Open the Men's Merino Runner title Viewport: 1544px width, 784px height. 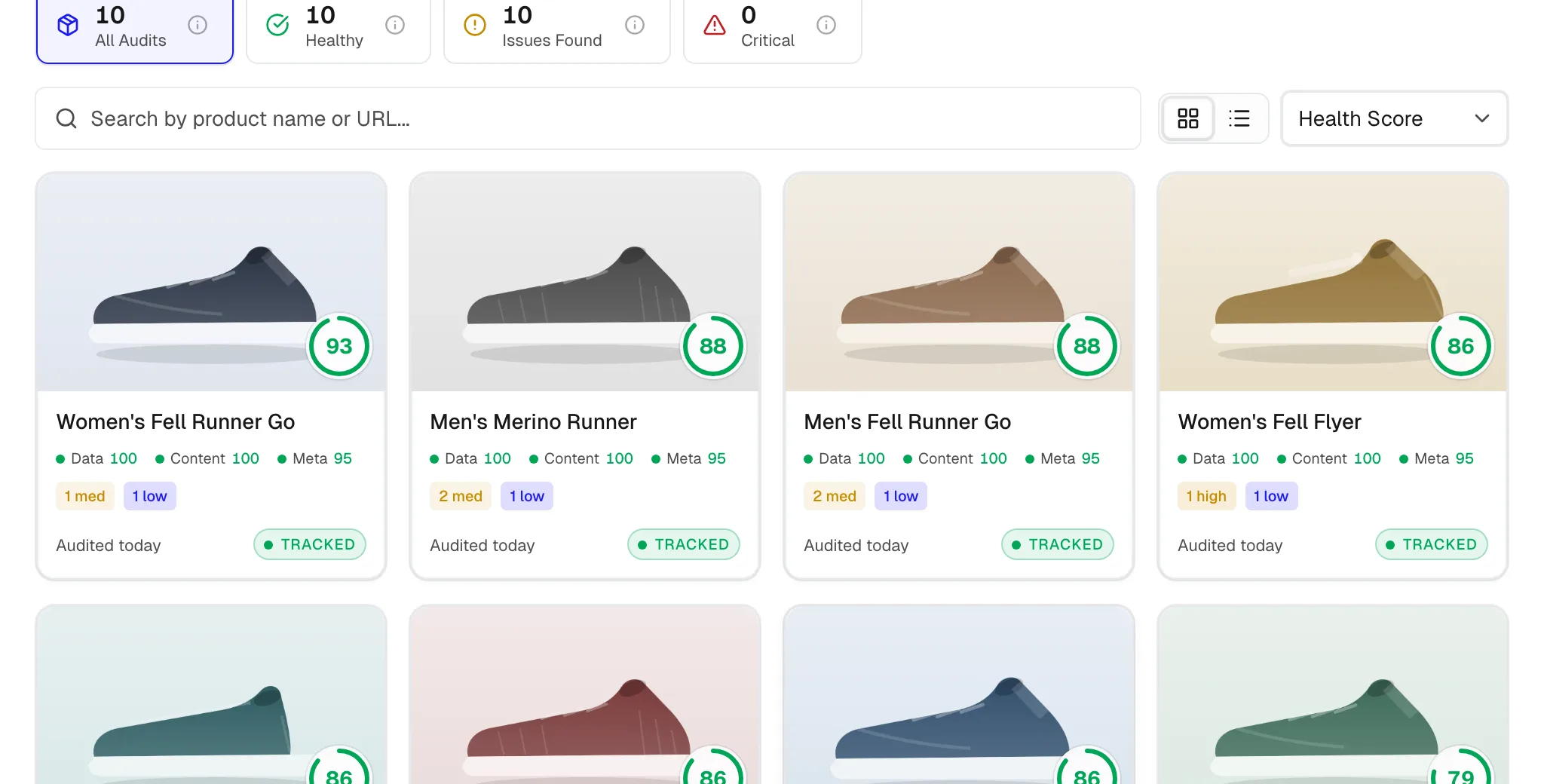(533, 421)
